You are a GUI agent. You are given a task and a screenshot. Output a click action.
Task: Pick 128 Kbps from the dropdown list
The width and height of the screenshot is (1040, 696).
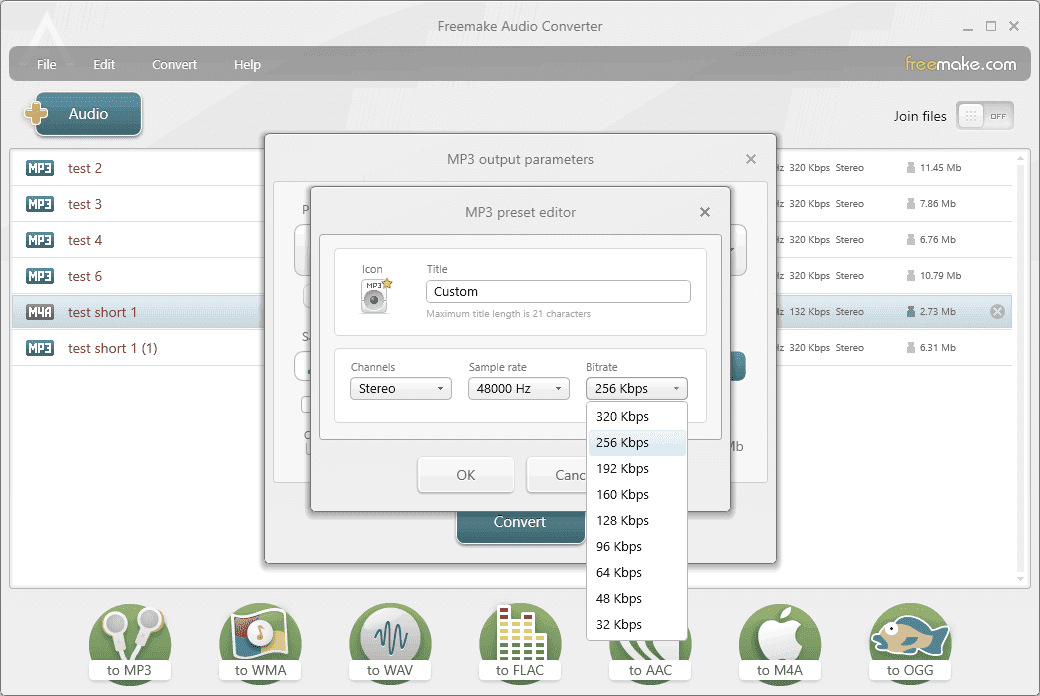637,520
